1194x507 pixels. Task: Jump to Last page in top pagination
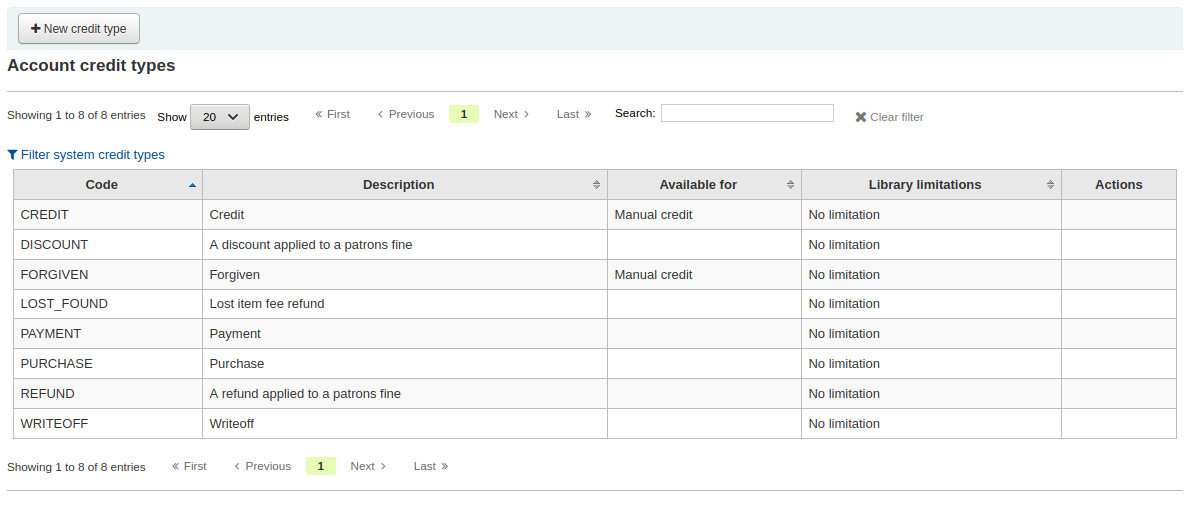coord(573,114)
